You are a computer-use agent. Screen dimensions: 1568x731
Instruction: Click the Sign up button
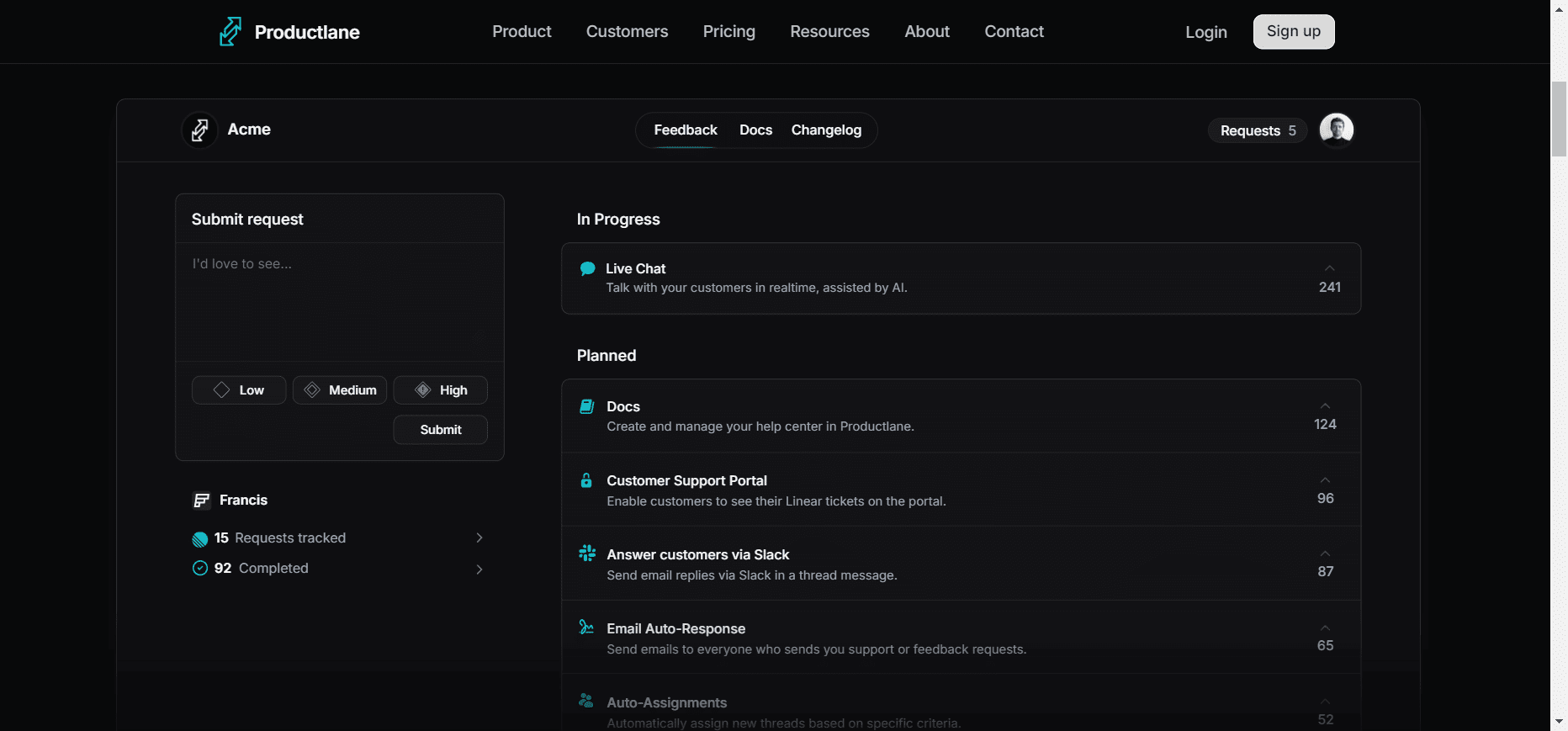click(x=1294, y=32)
